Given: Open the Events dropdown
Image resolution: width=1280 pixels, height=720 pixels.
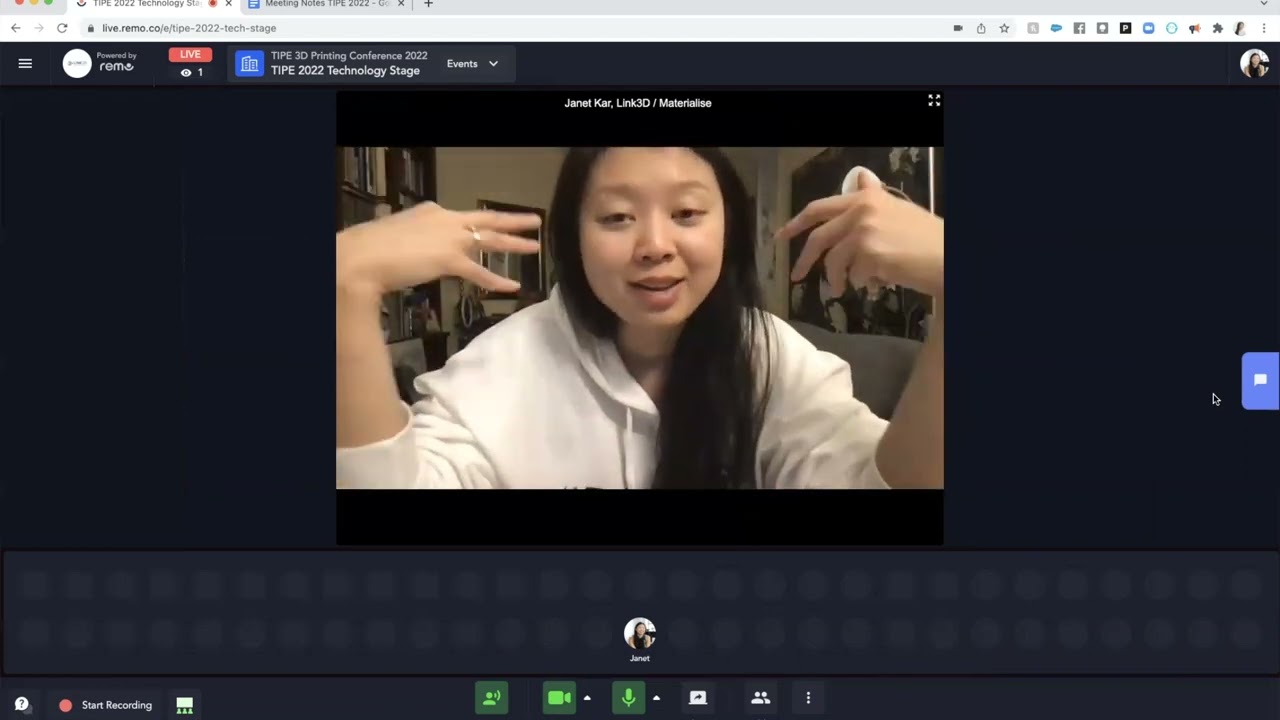Looking at the screenshot, I should tap(472, 63).
